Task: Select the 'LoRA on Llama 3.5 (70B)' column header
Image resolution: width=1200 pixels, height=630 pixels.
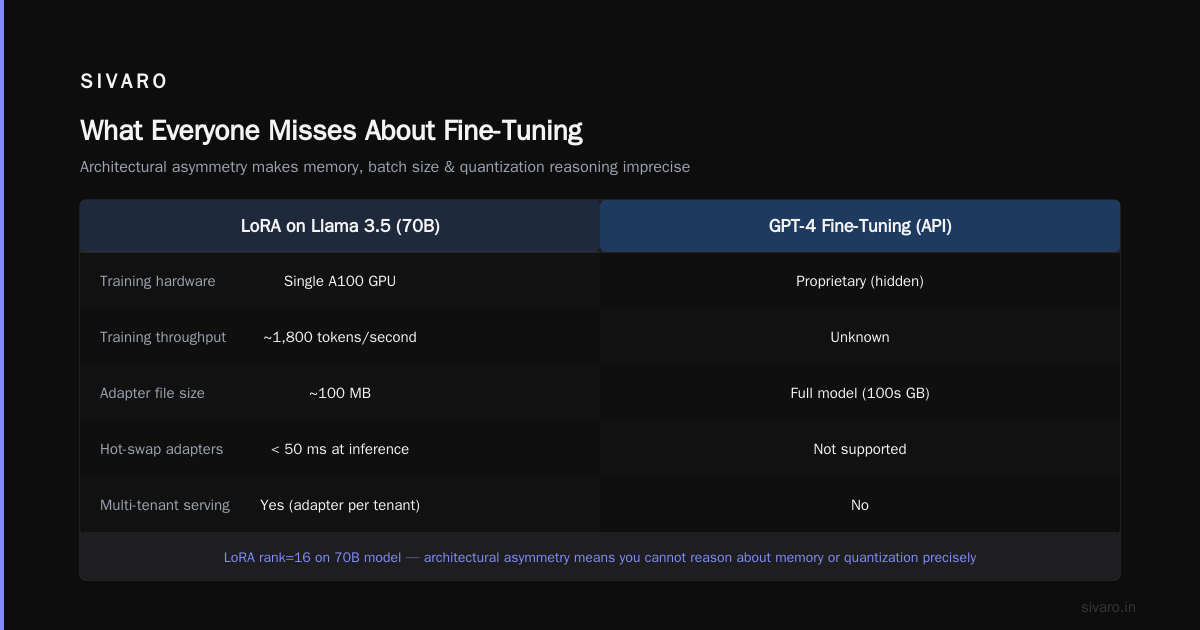Action: (x=340, y=226)
